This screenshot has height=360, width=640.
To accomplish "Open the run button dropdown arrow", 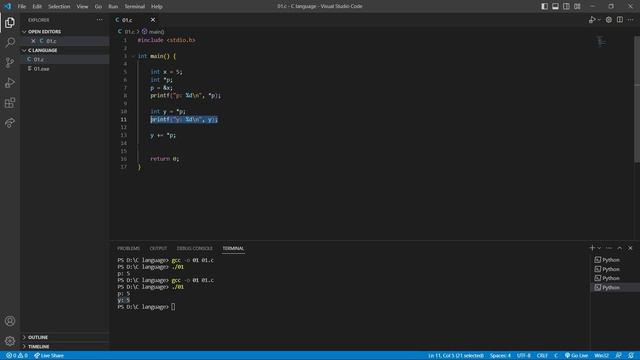I will 599,20.
